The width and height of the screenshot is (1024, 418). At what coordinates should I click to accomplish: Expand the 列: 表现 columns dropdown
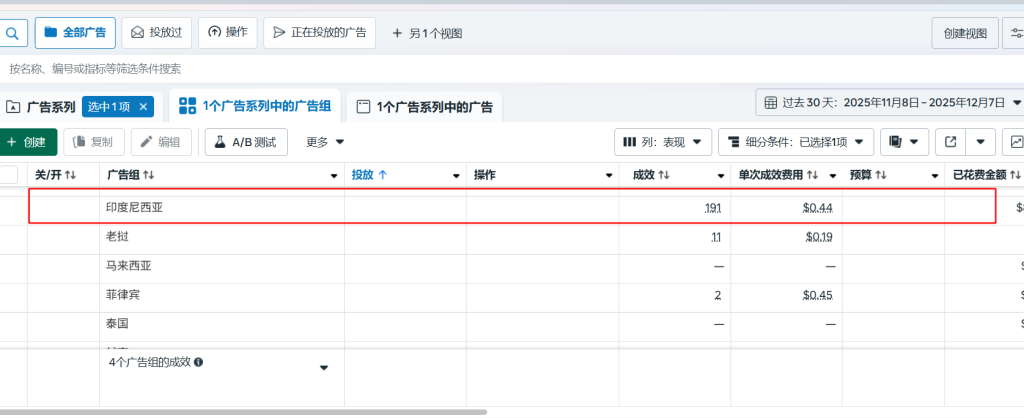(x=662, y=142)
